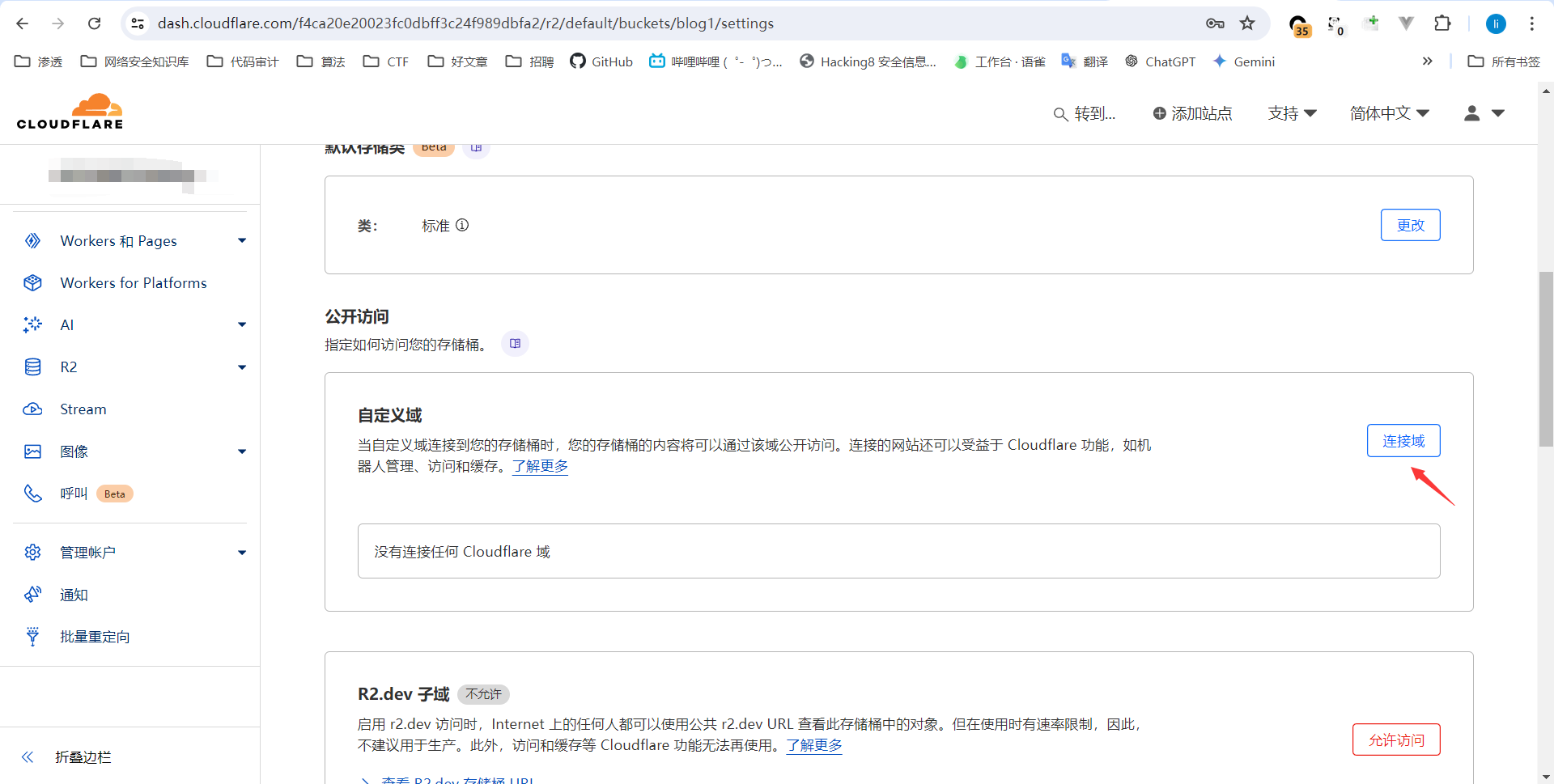Open the ChatGPT bookmark
1554x784 pixels.
(1160, 61)
